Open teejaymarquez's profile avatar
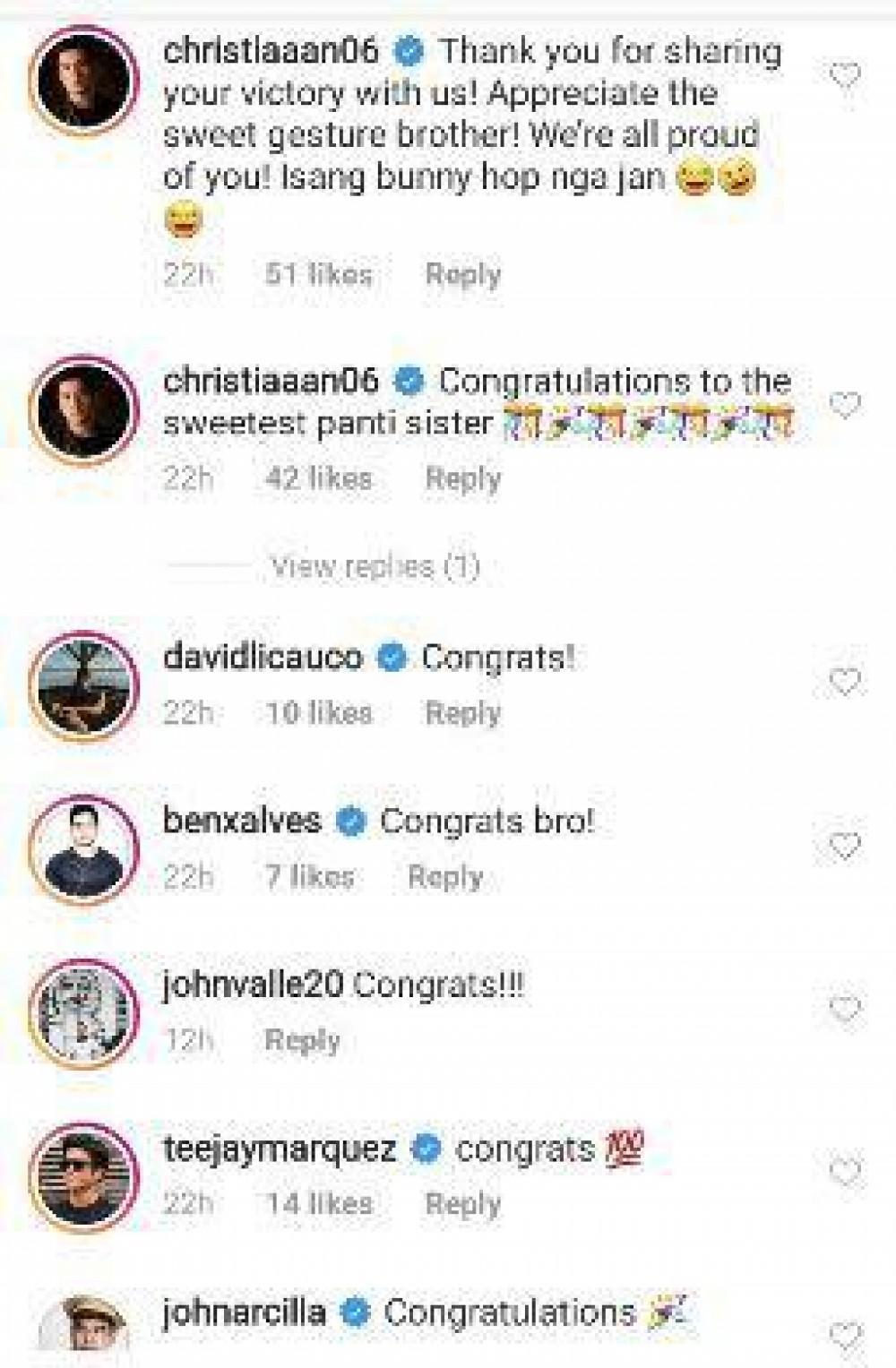896x1368 pixels. [84, 1174]
